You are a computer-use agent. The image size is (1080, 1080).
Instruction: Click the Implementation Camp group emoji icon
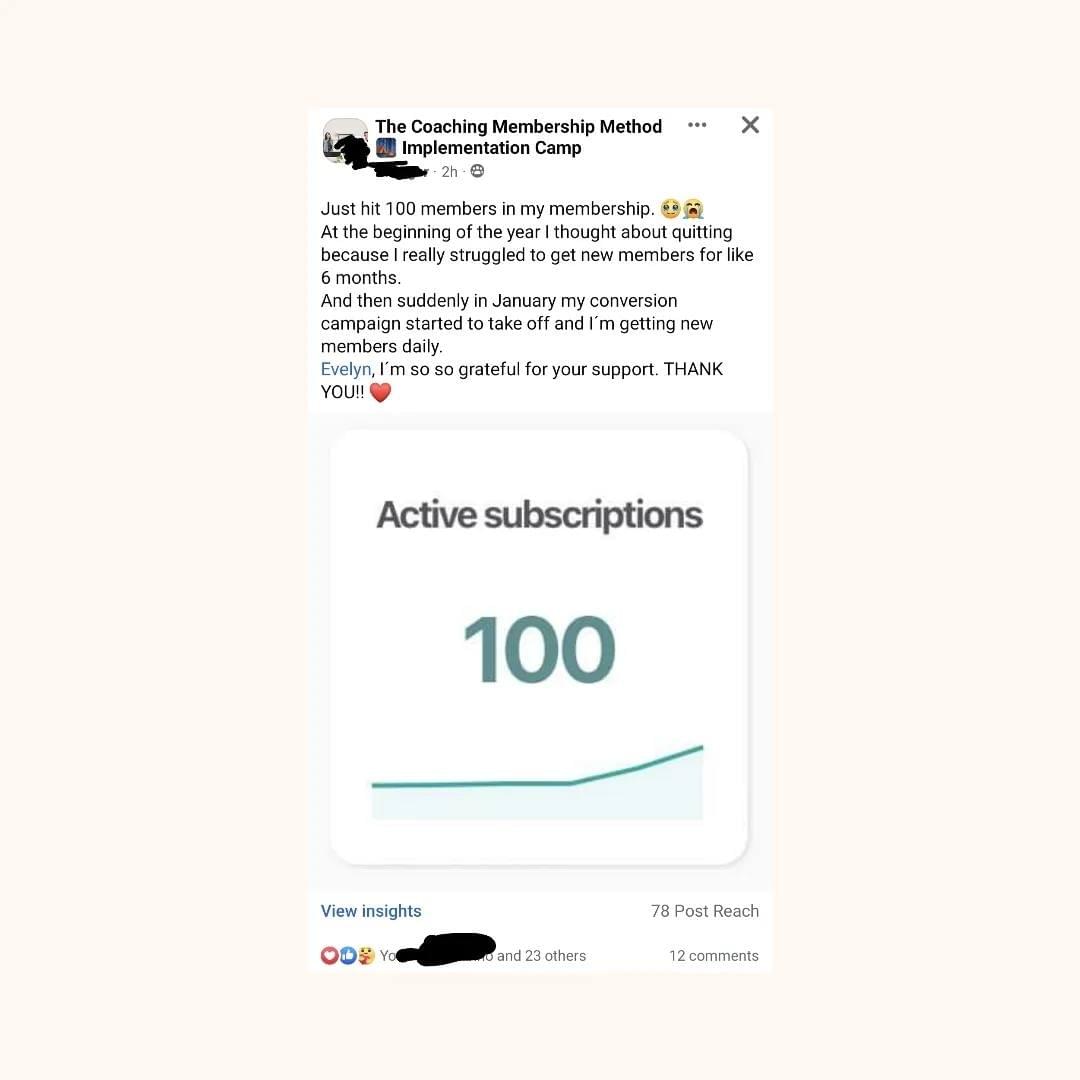point(386,147)
